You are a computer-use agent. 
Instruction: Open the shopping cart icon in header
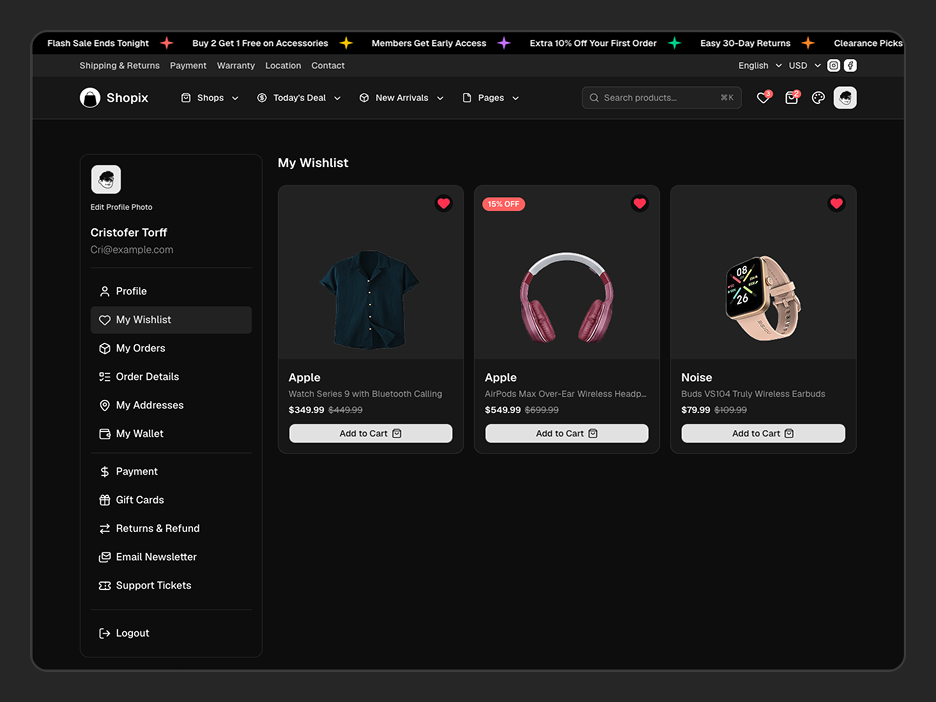click(792, 98)
